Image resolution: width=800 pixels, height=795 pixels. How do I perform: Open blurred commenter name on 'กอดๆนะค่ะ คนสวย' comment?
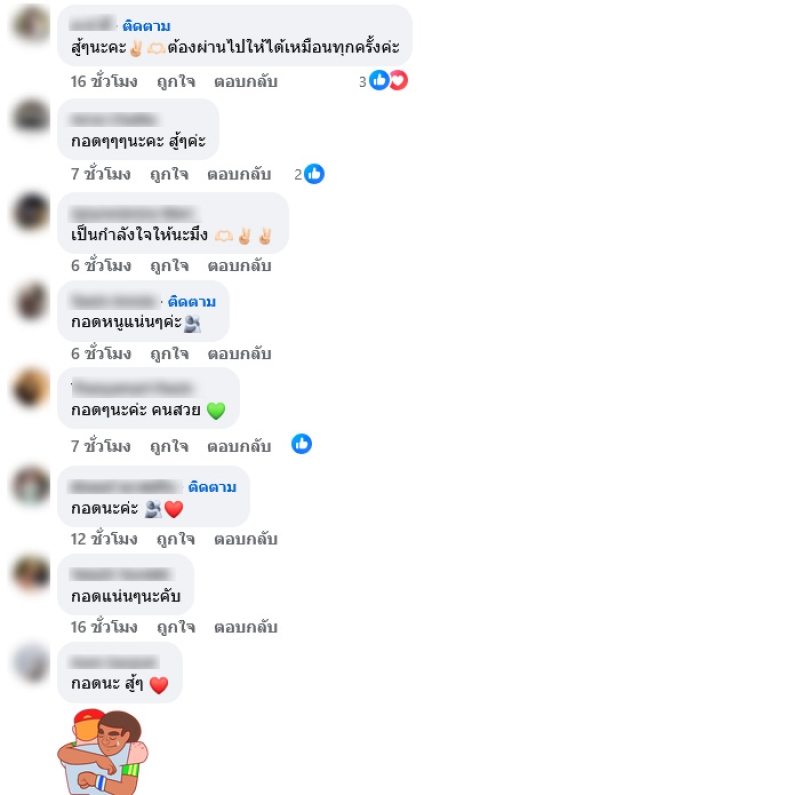pyautogui.click(x=134, y=388)
